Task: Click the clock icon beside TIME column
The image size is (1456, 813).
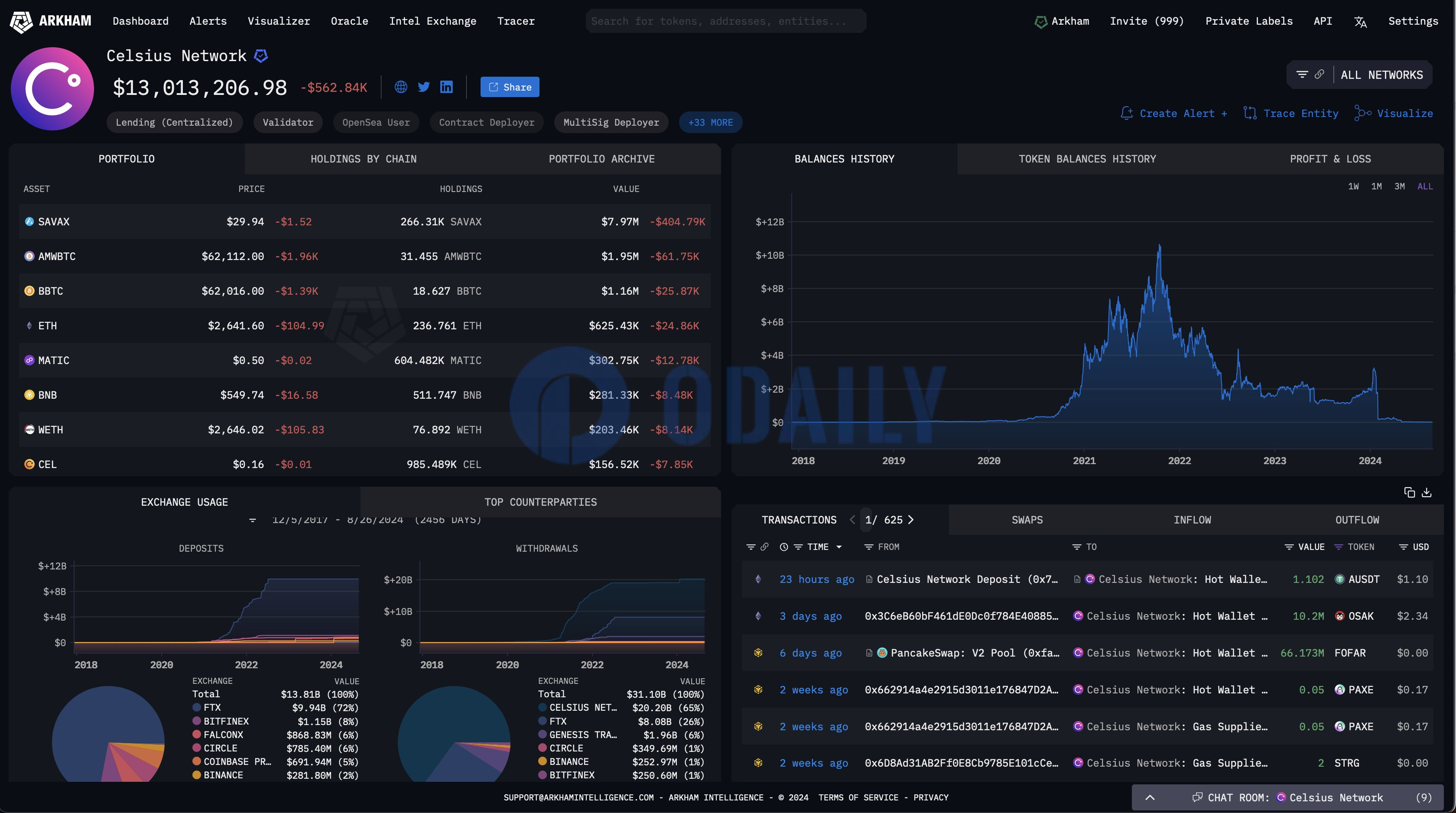Action: 784,547
